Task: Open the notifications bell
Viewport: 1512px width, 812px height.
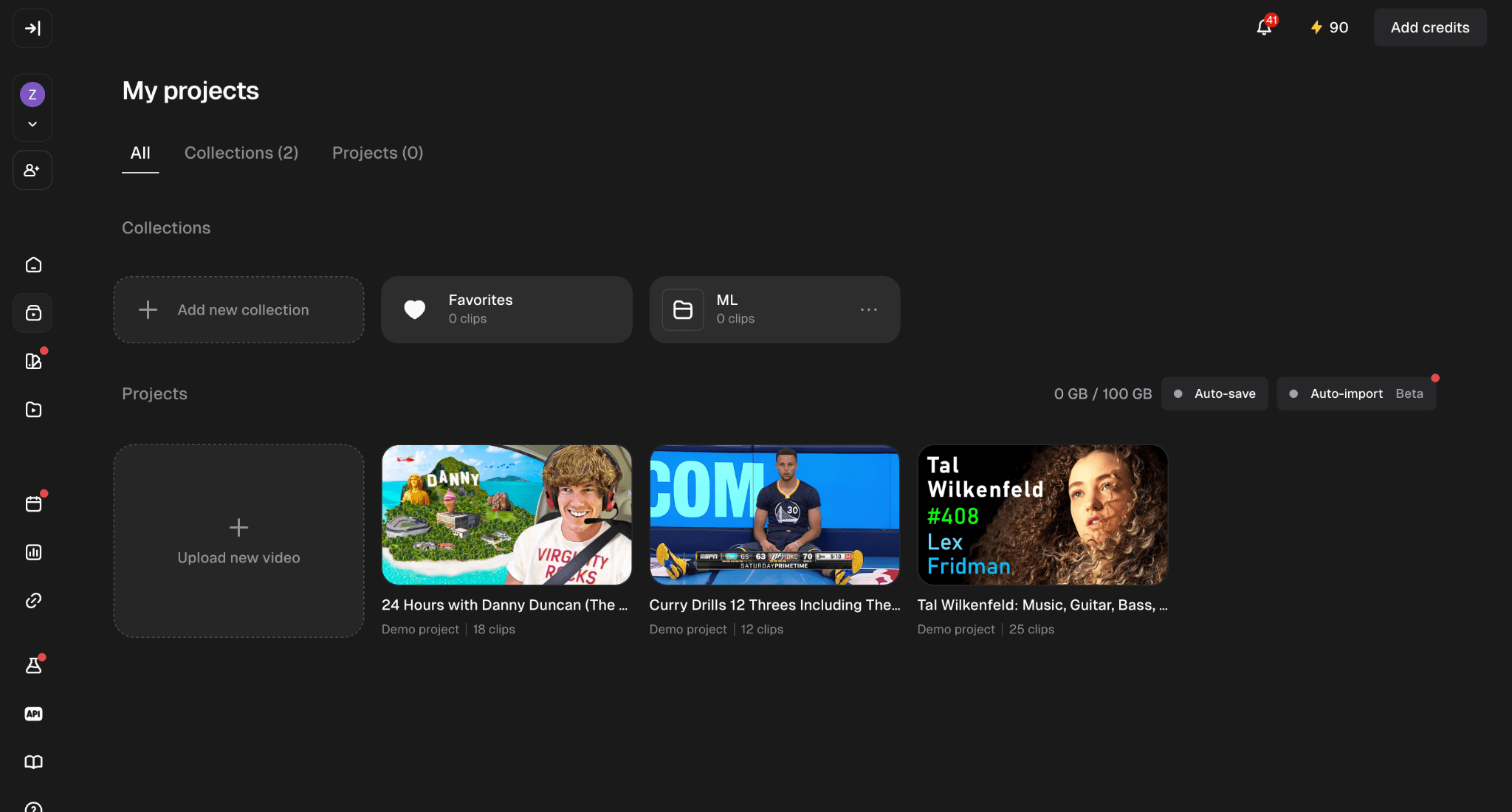Action: (x=1265, y=27)
